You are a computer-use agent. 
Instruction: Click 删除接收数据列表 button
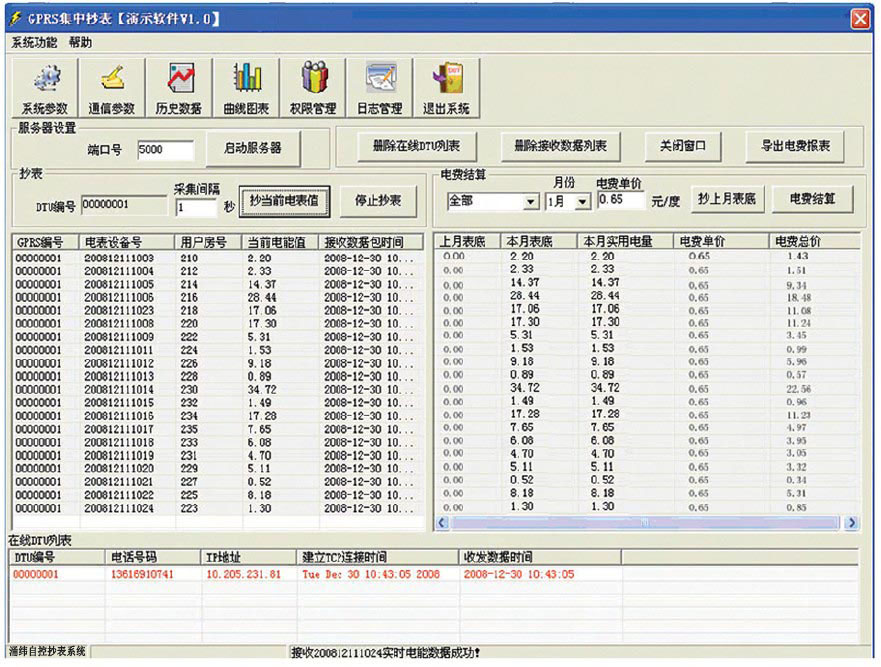[560, 146]
